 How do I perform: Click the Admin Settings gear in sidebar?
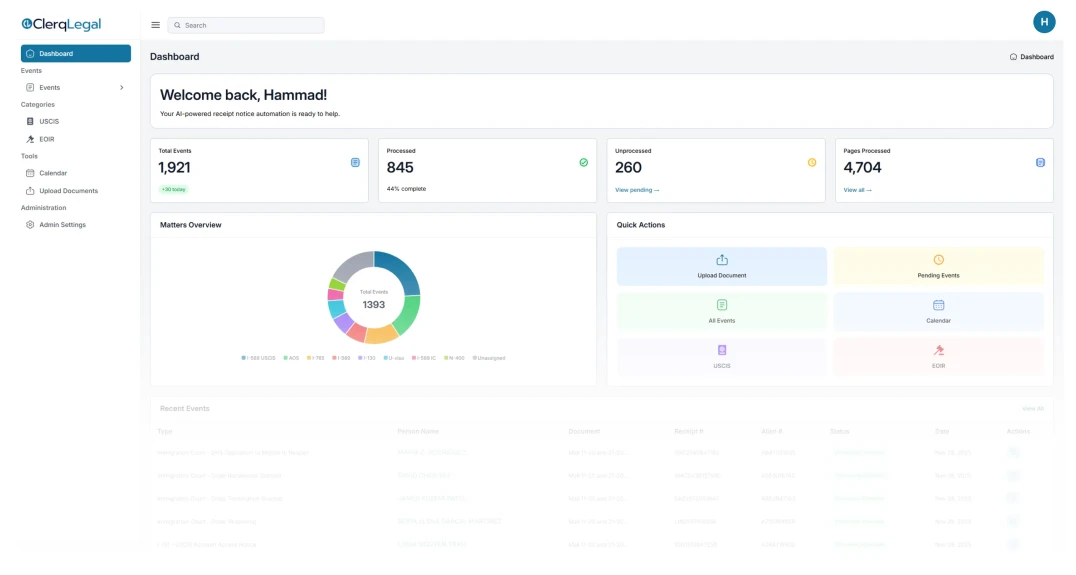coord(30,225)
